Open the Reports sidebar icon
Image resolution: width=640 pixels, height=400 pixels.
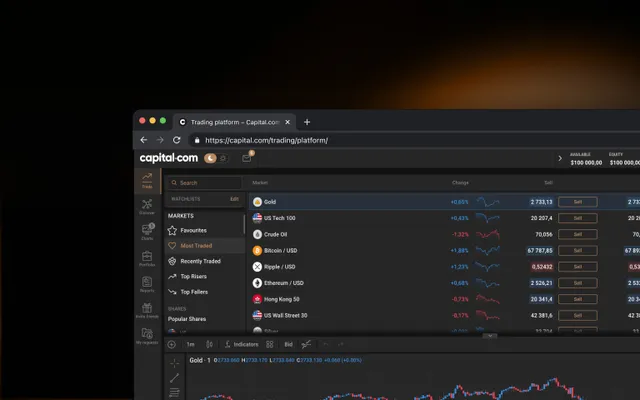(147, 284)
